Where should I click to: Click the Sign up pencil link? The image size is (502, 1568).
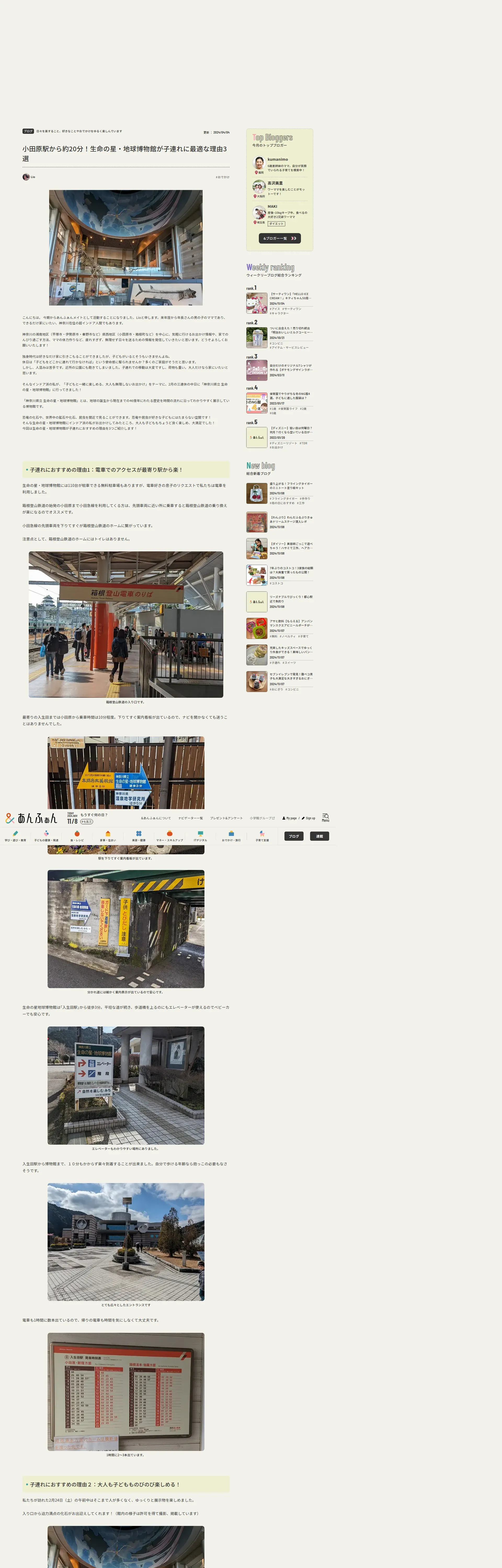[x=308, y=818]
